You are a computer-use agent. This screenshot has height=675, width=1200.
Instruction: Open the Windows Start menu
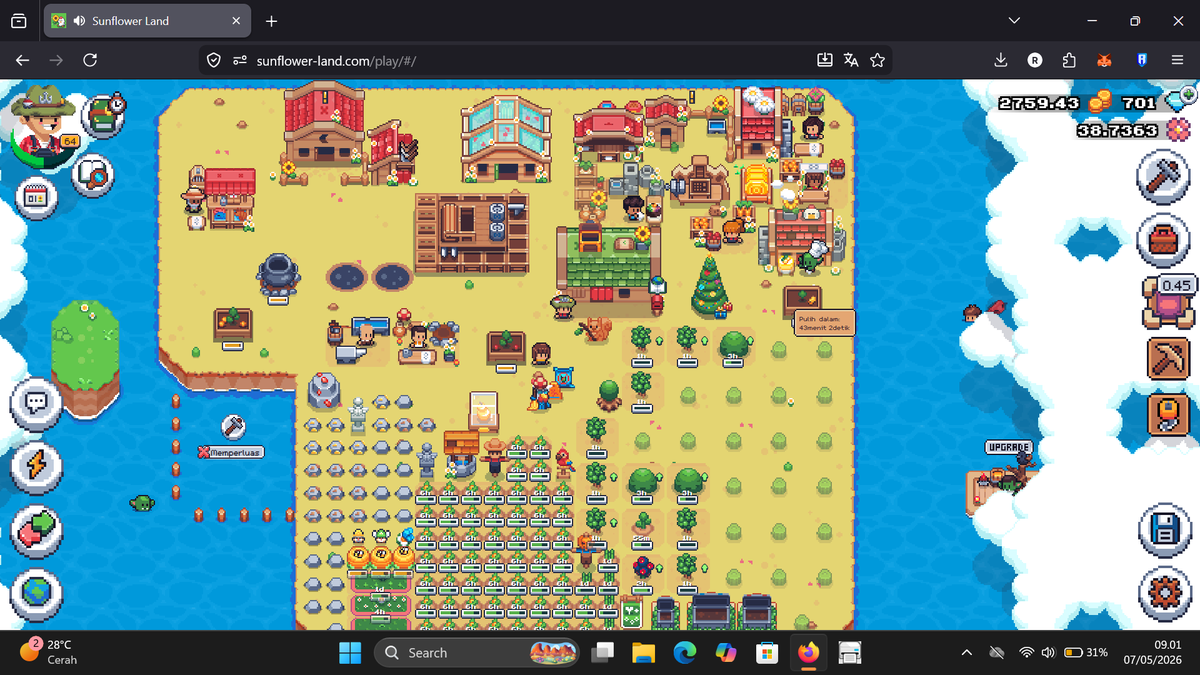pos(350,653)
